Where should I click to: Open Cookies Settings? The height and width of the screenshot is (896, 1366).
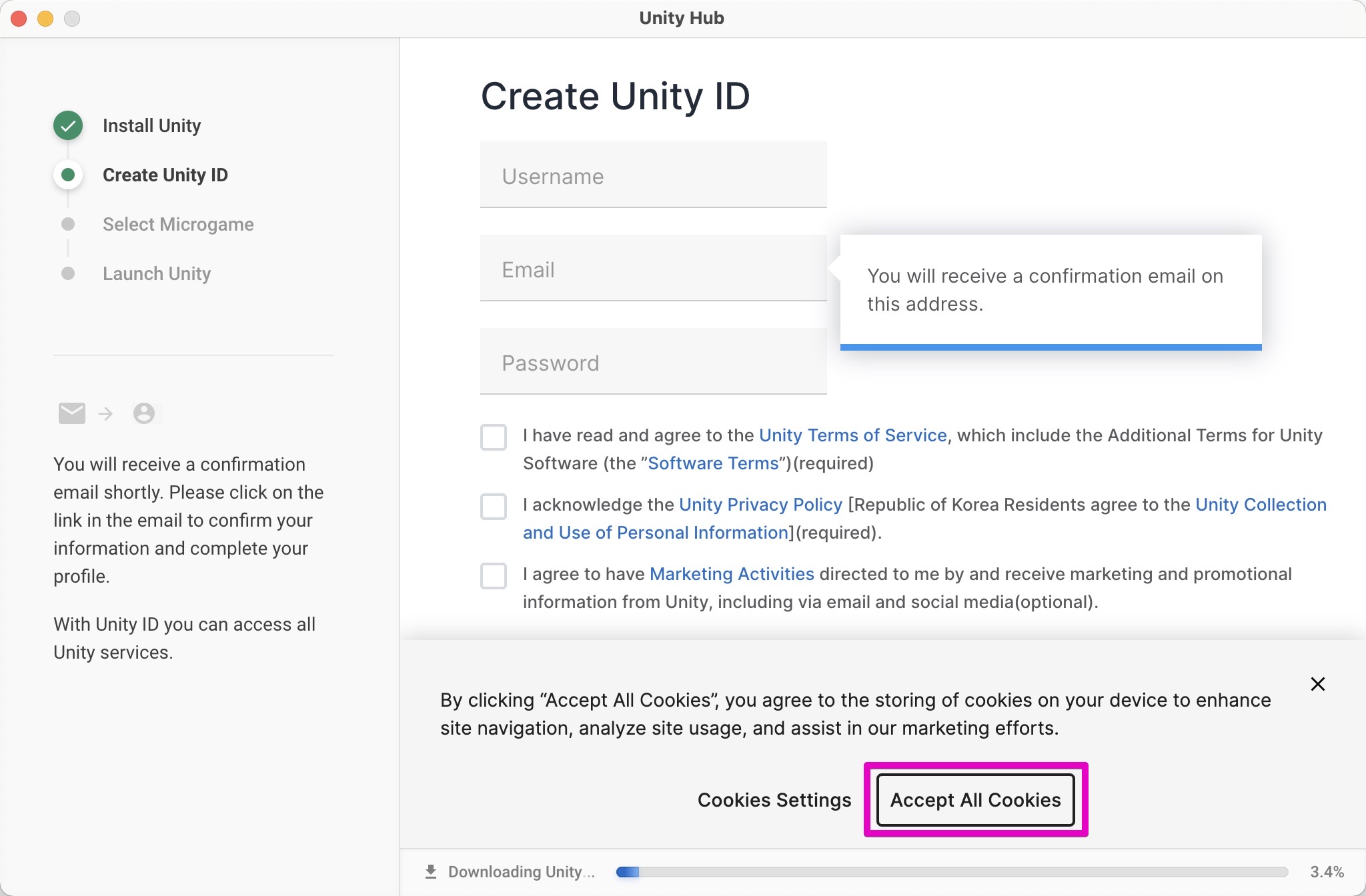(774, 800)
